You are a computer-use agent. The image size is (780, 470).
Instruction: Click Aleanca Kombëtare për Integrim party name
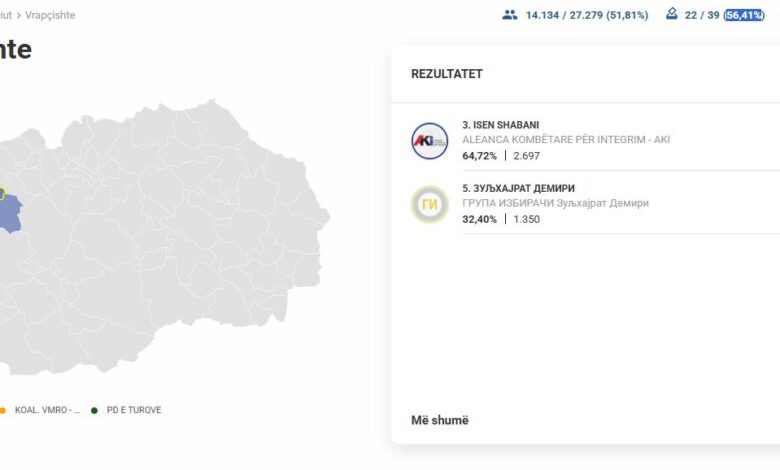coord(566,140)
